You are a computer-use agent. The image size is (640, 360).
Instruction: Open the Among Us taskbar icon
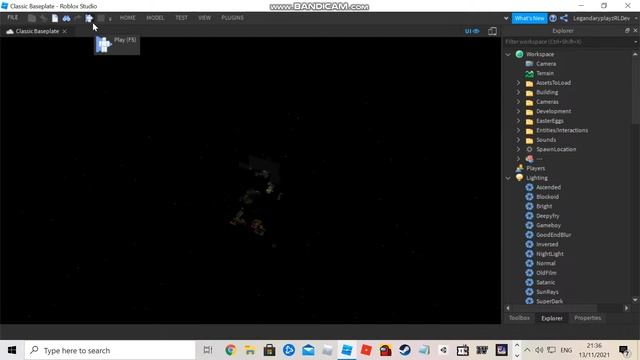coord(385,350)
